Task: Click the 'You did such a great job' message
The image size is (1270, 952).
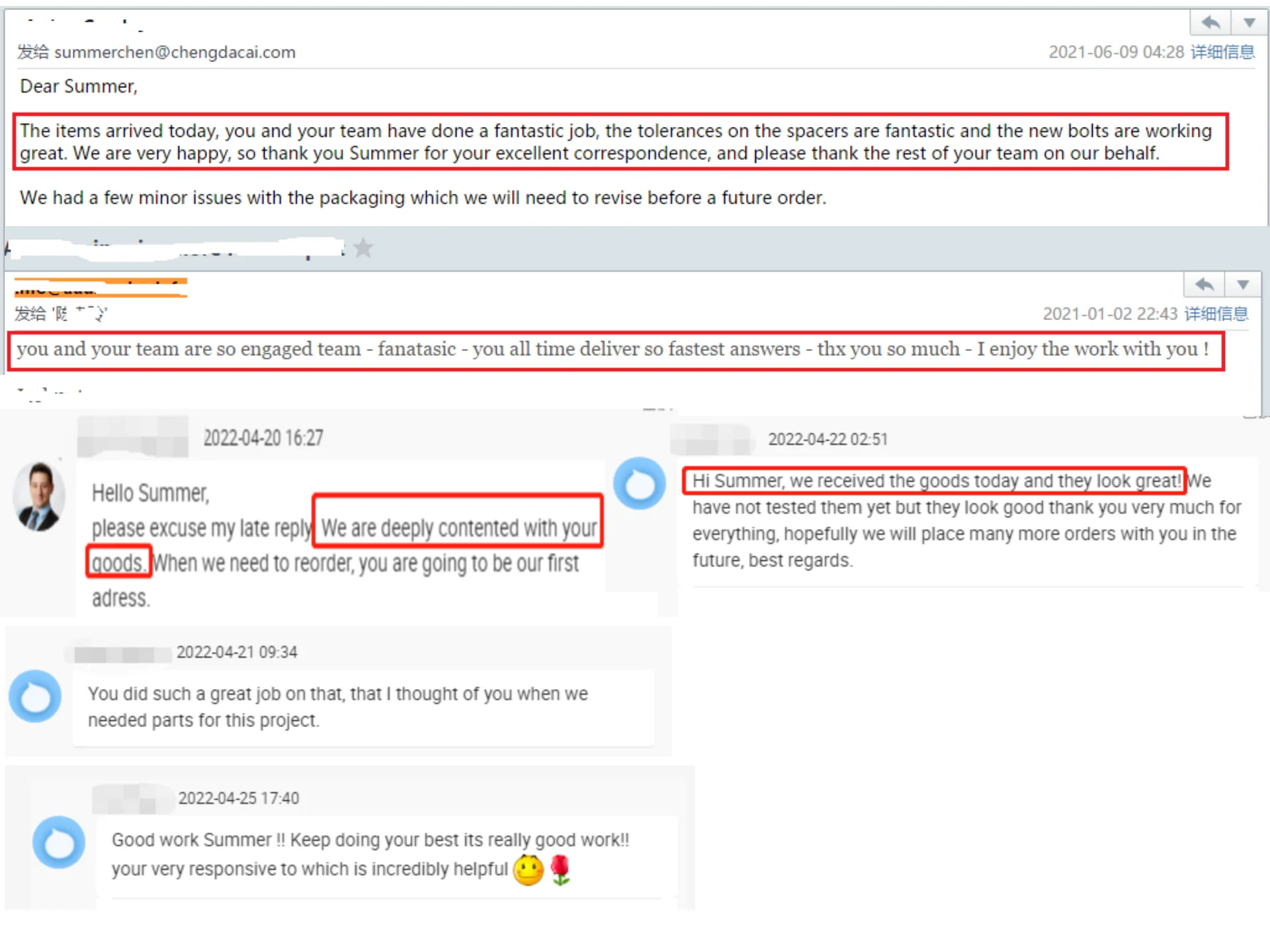Action: (x=363, y=707)
